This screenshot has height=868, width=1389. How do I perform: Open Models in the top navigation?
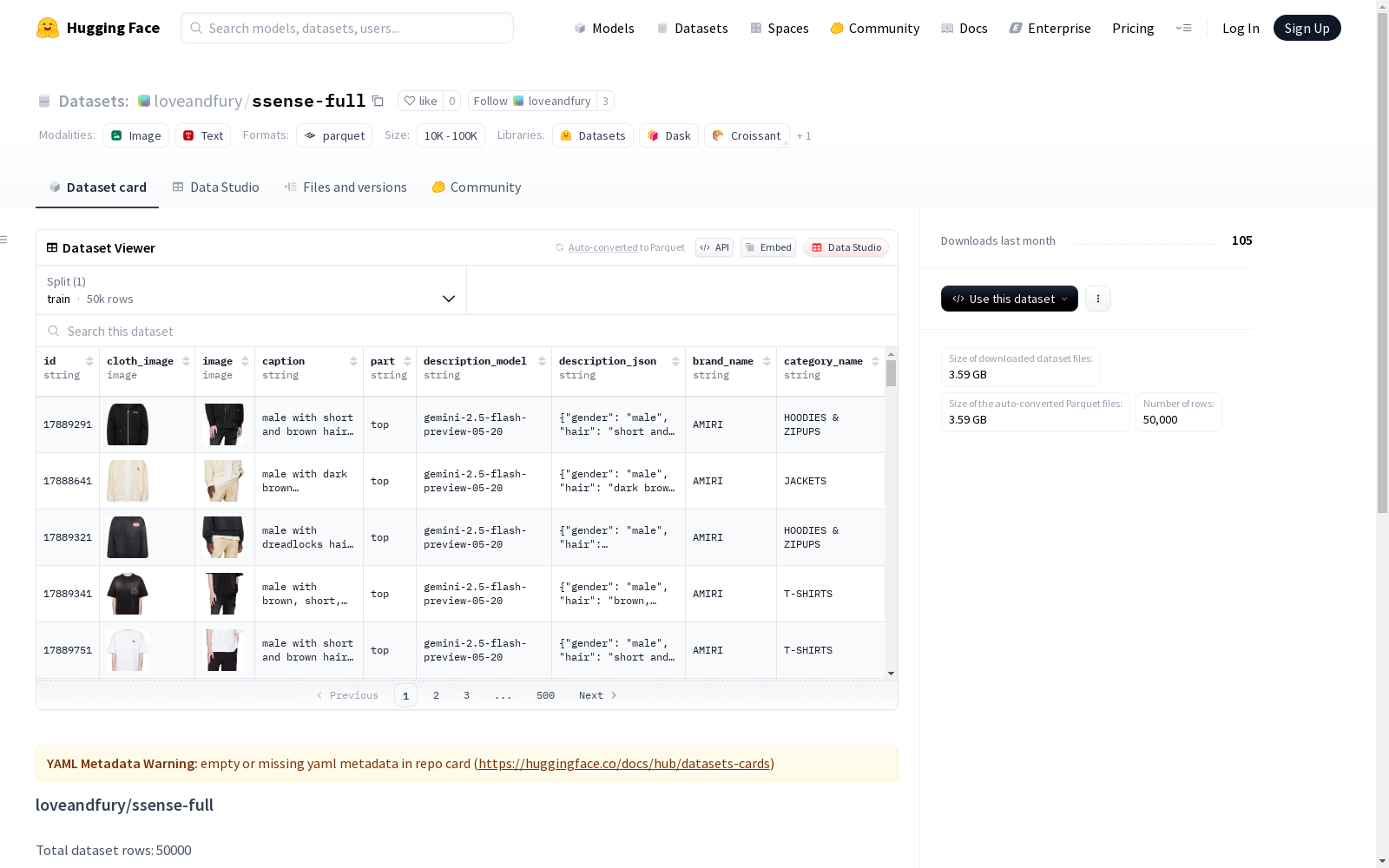[604, 28]
